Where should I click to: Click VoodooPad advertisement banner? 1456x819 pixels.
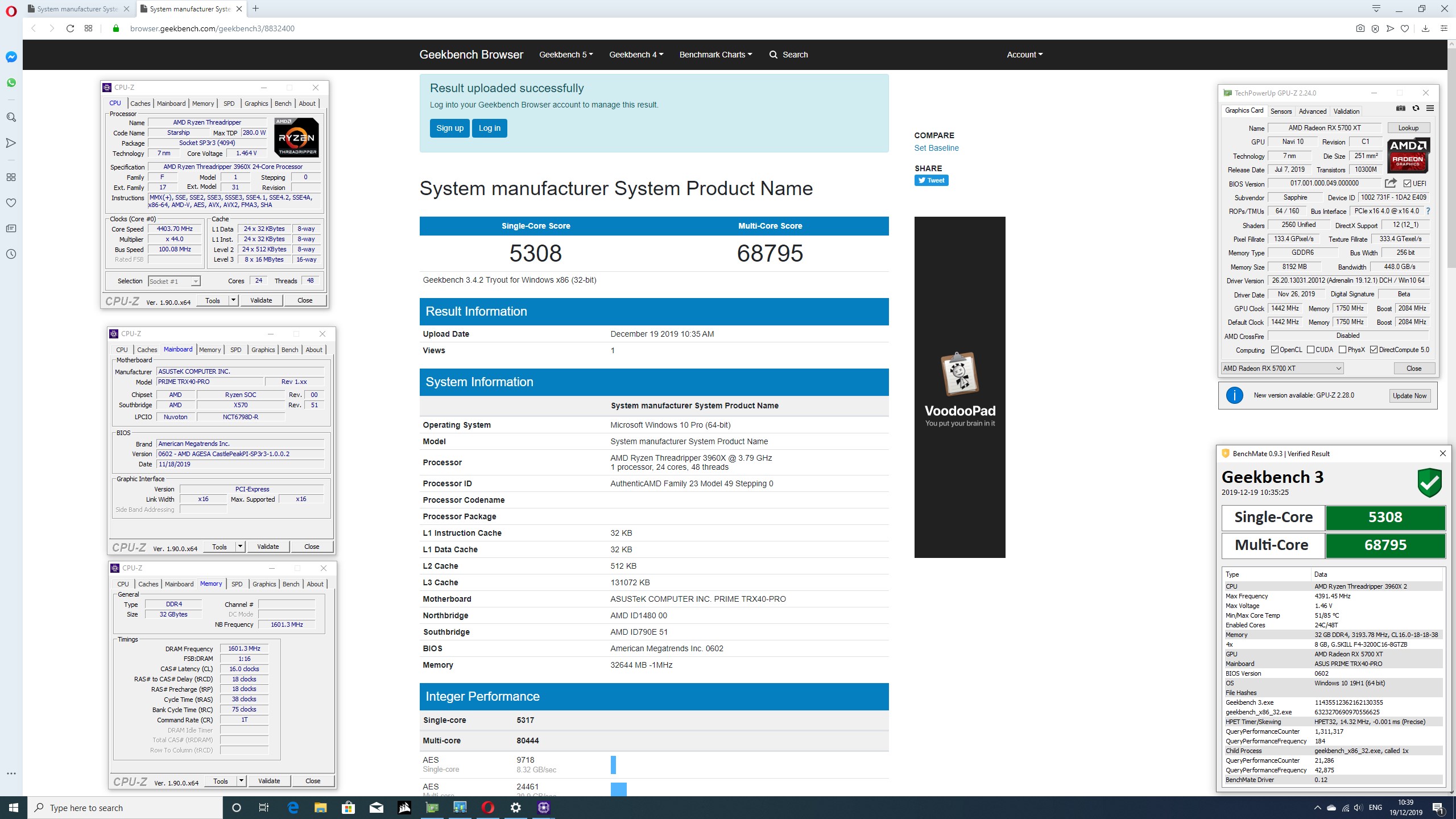click(x=960, y=387)
